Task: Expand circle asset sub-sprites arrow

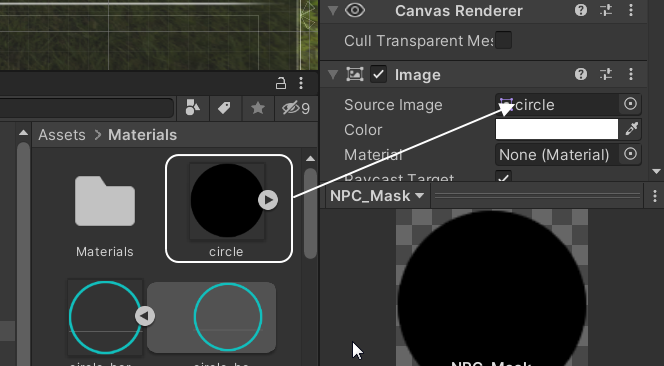Action: 268,200
